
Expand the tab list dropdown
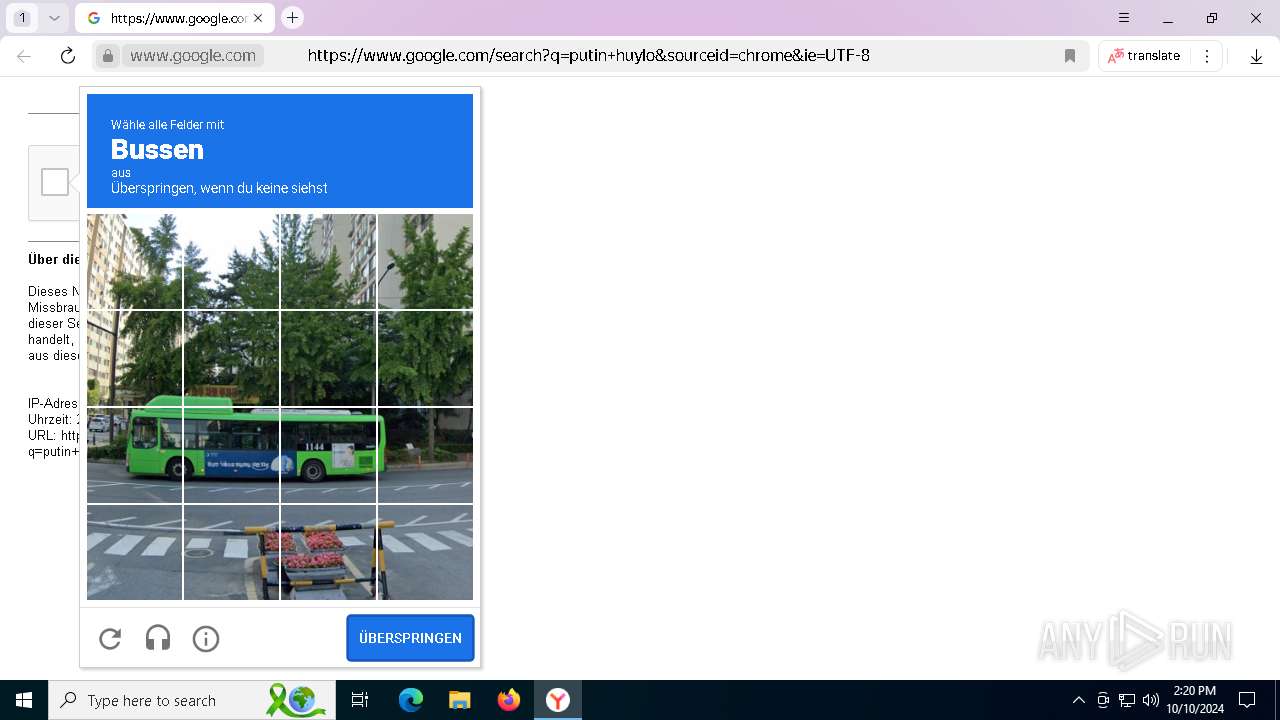click(54, 18)
